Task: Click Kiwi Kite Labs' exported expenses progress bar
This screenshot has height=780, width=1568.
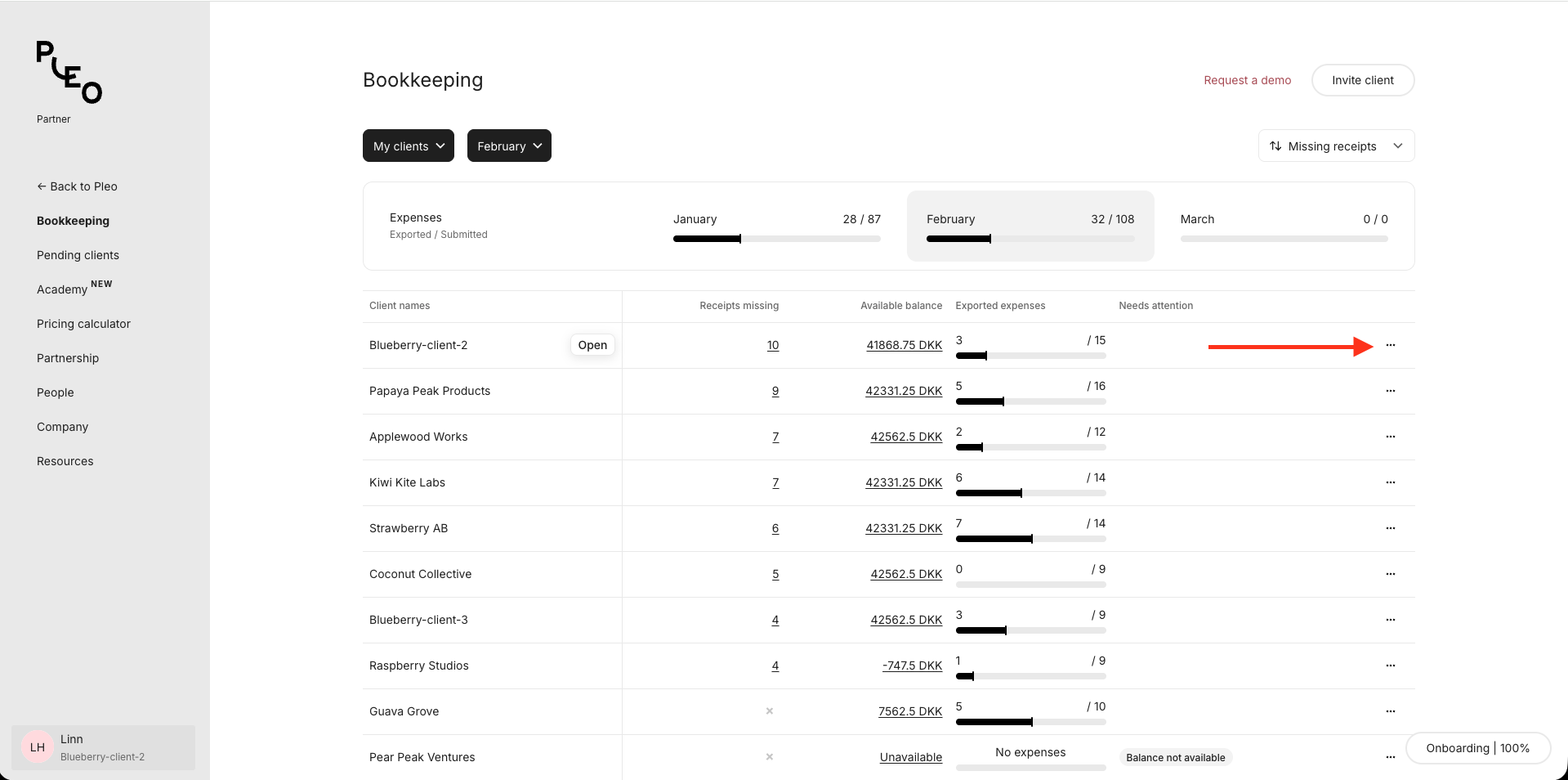Action: 1030,493
